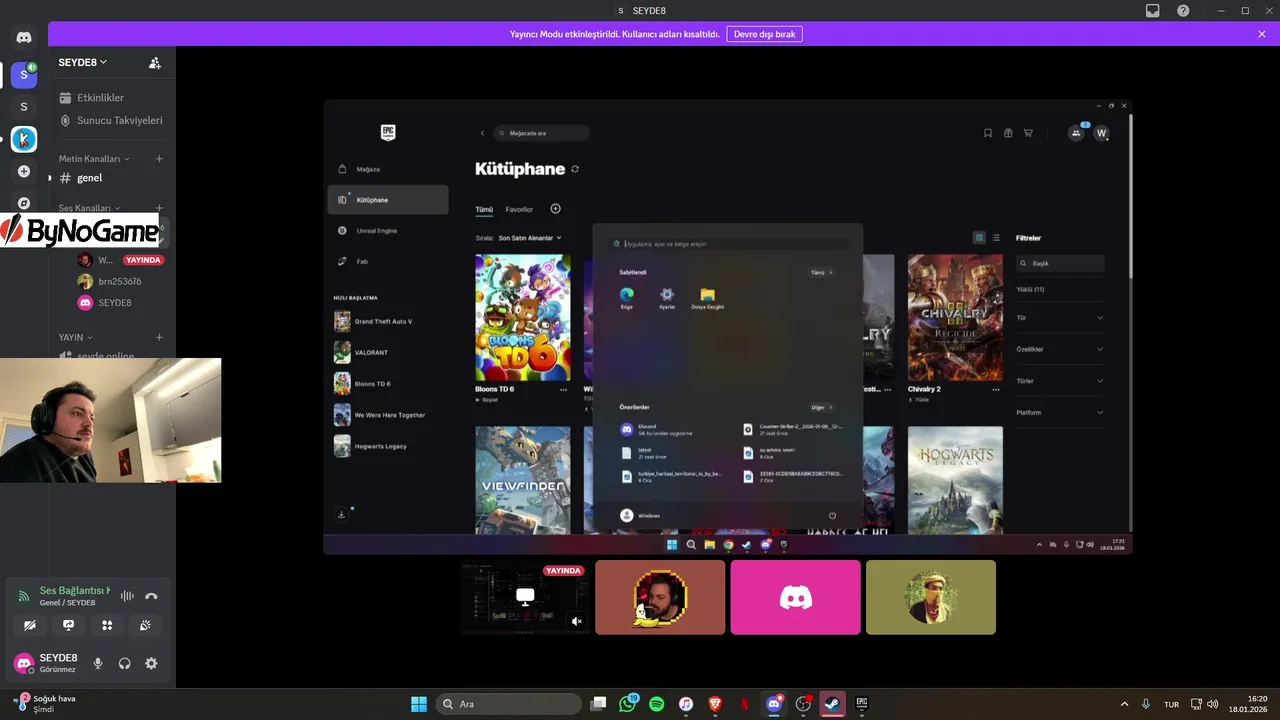Collapse the Ses Kanalları category
Screen dimensions: 1280x720
88,208
